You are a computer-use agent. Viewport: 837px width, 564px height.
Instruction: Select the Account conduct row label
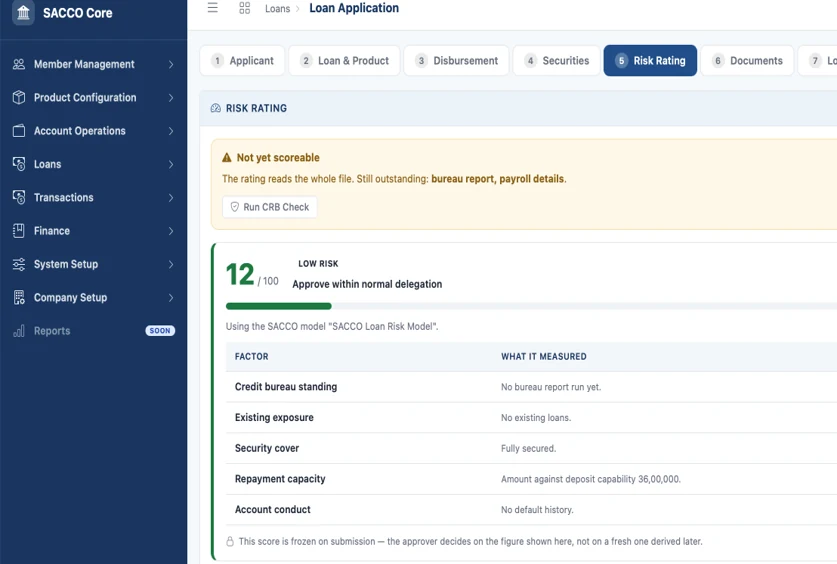coord(272,510)
